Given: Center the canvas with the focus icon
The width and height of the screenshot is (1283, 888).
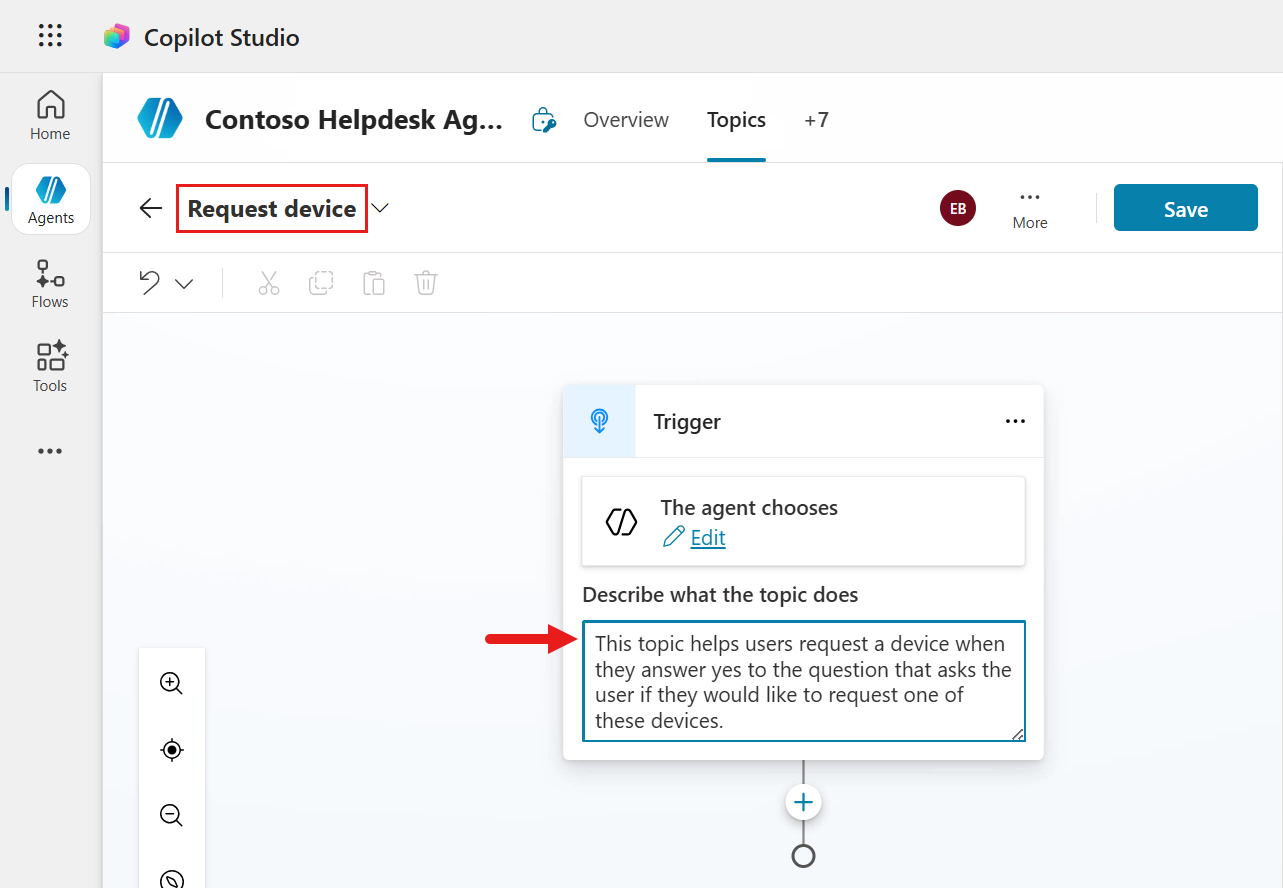Looking at the screenshot, I should click(171, 749).
